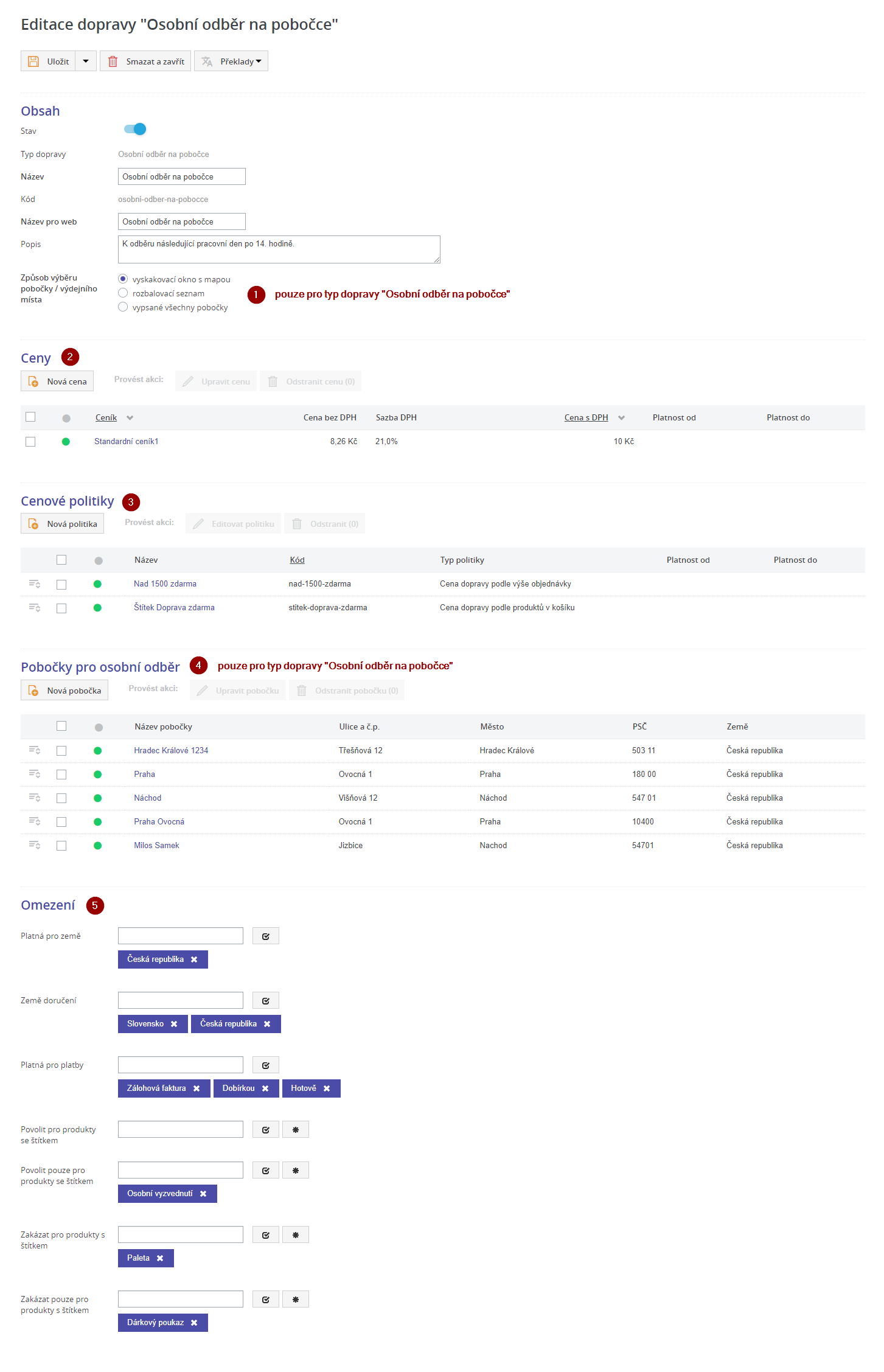Remove the Paleta label tag
This screenshot has height=1372, width=884.
160,1258
